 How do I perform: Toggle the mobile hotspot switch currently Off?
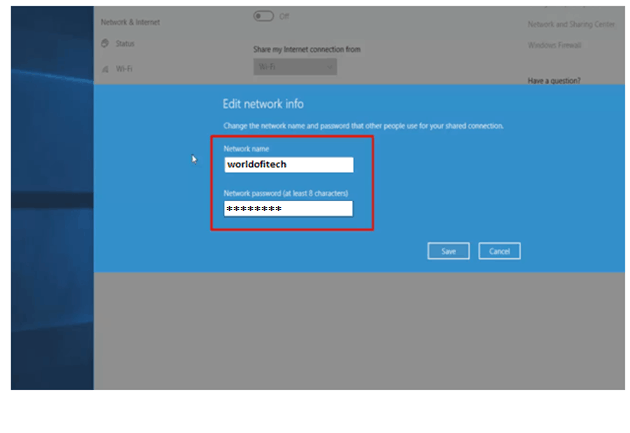263,17
